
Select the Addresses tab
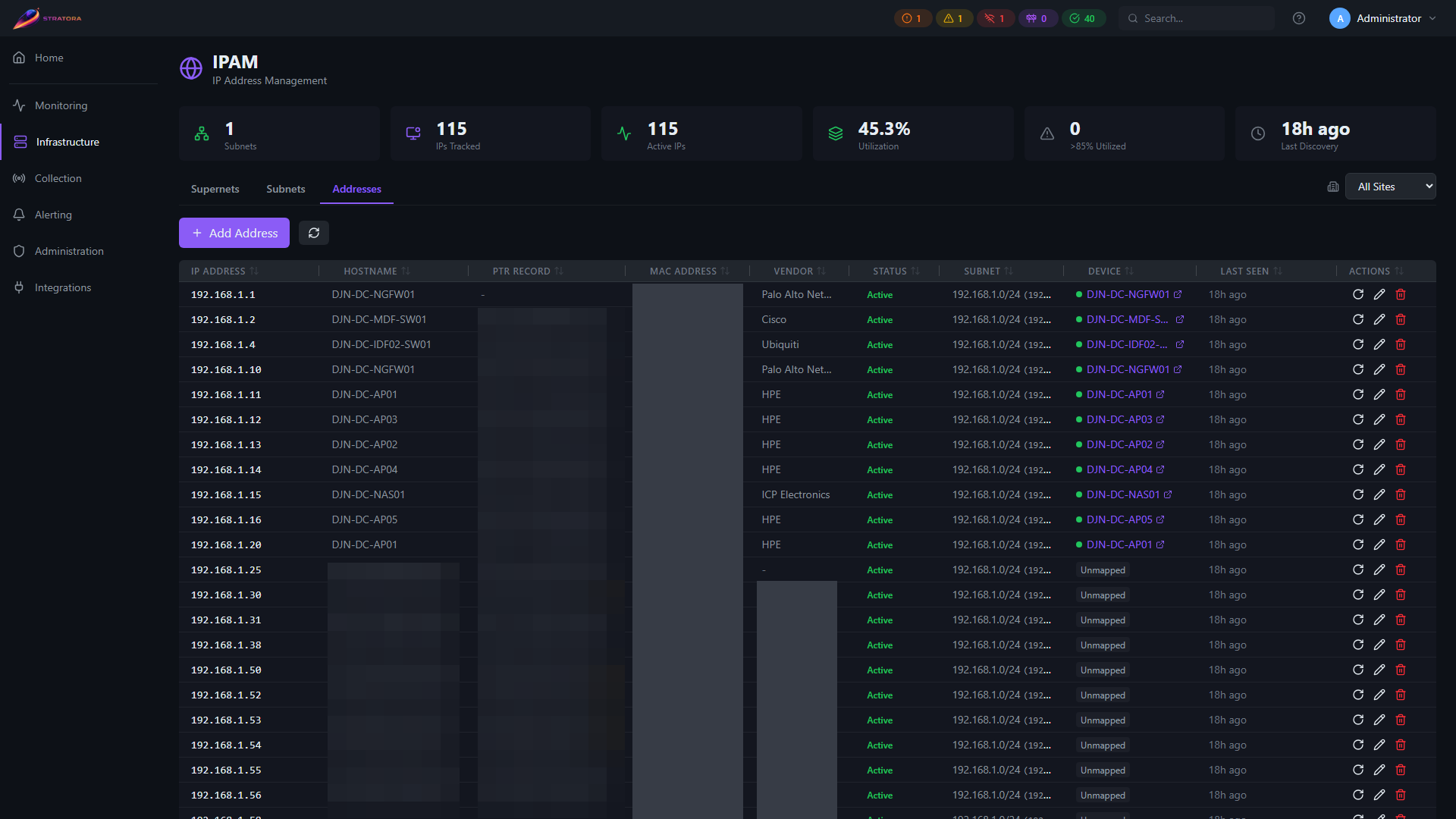pos(356,189)
